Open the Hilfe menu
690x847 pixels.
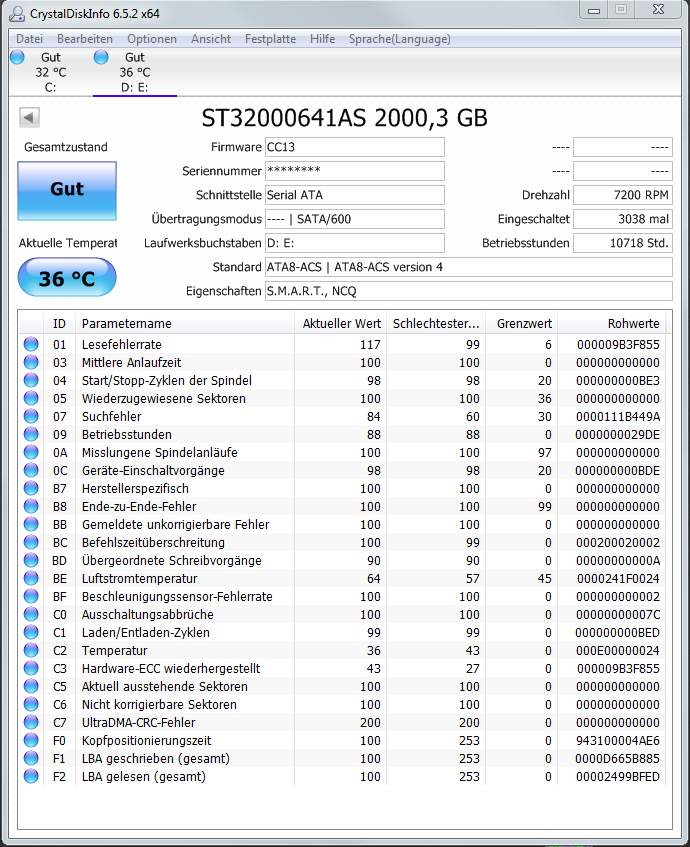tap(323, 39)
